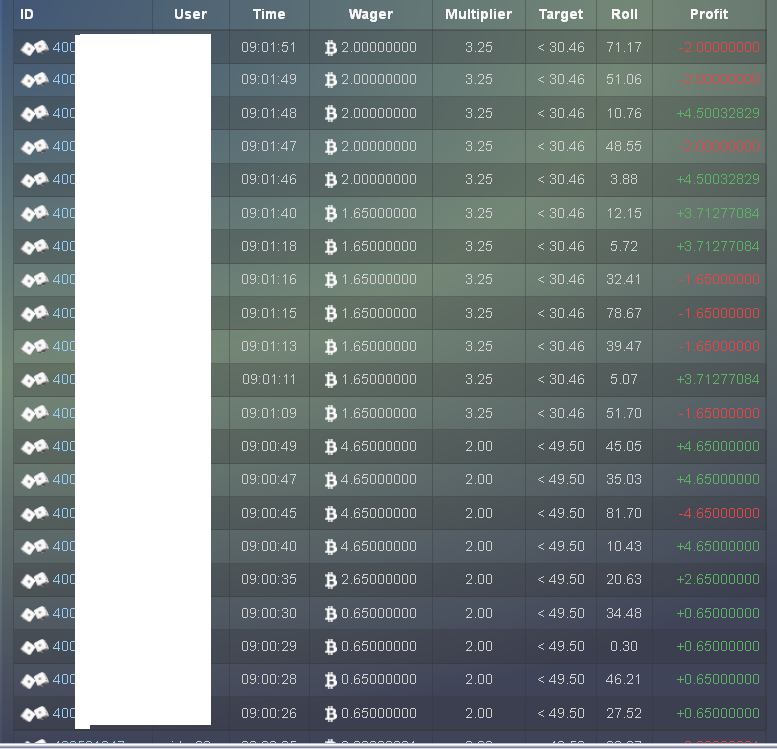The height and width of the screenshot is (749, 777).
Task: Click the roll value 32.41
Action: [624, 280]
